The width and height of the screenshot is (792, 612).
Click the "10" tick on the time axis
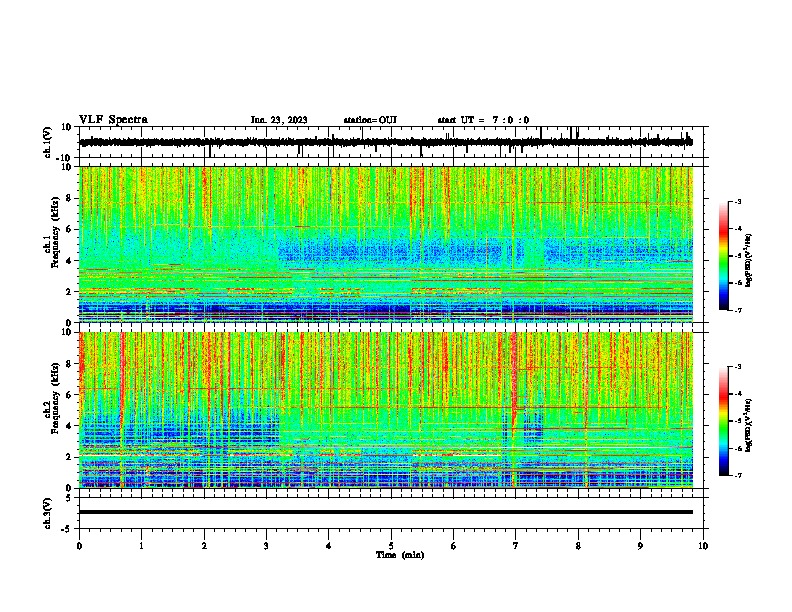click(703, 546)
